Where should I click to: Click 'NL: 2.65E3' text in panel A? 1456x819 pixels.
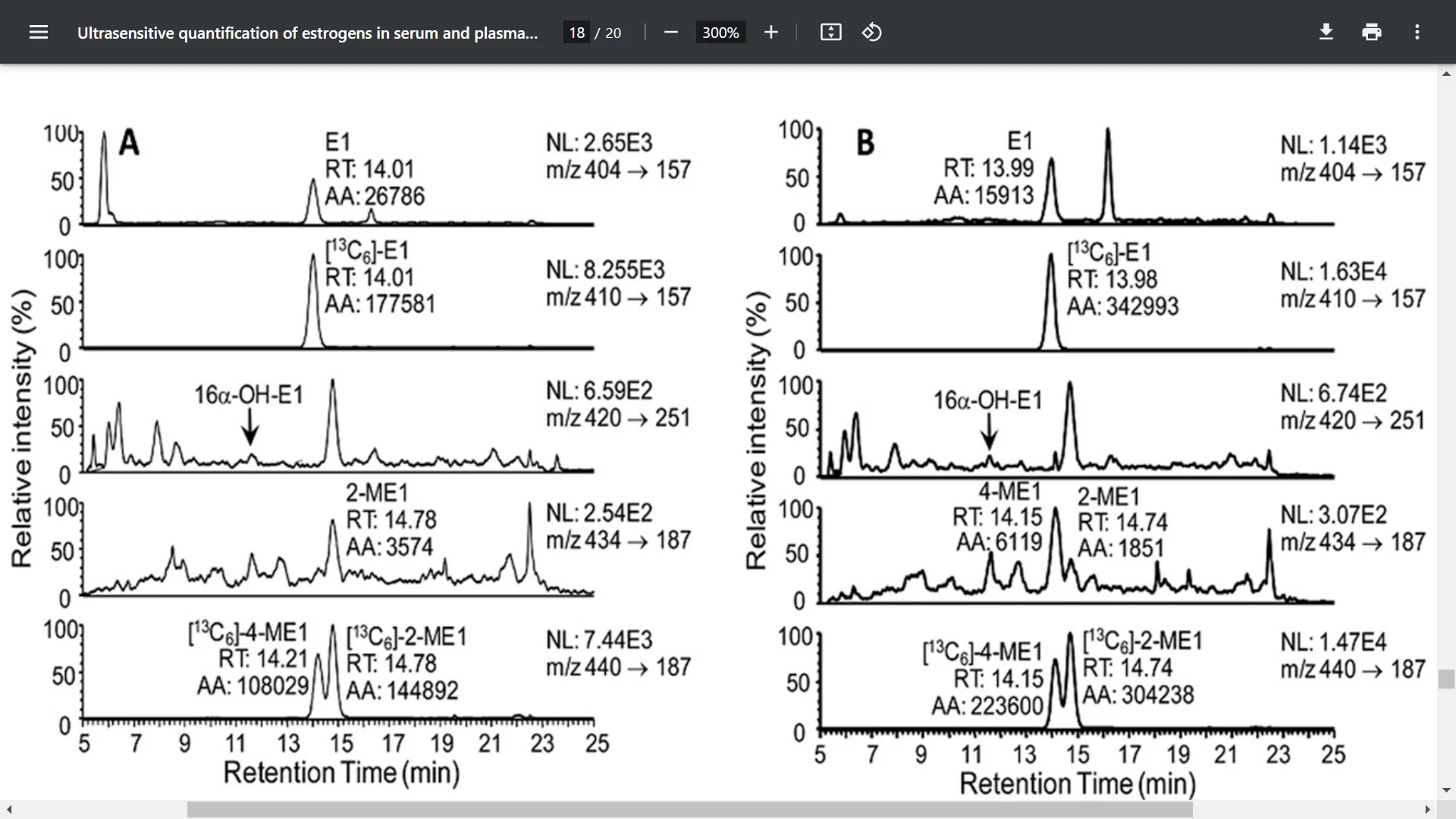(x=599, y=143)
